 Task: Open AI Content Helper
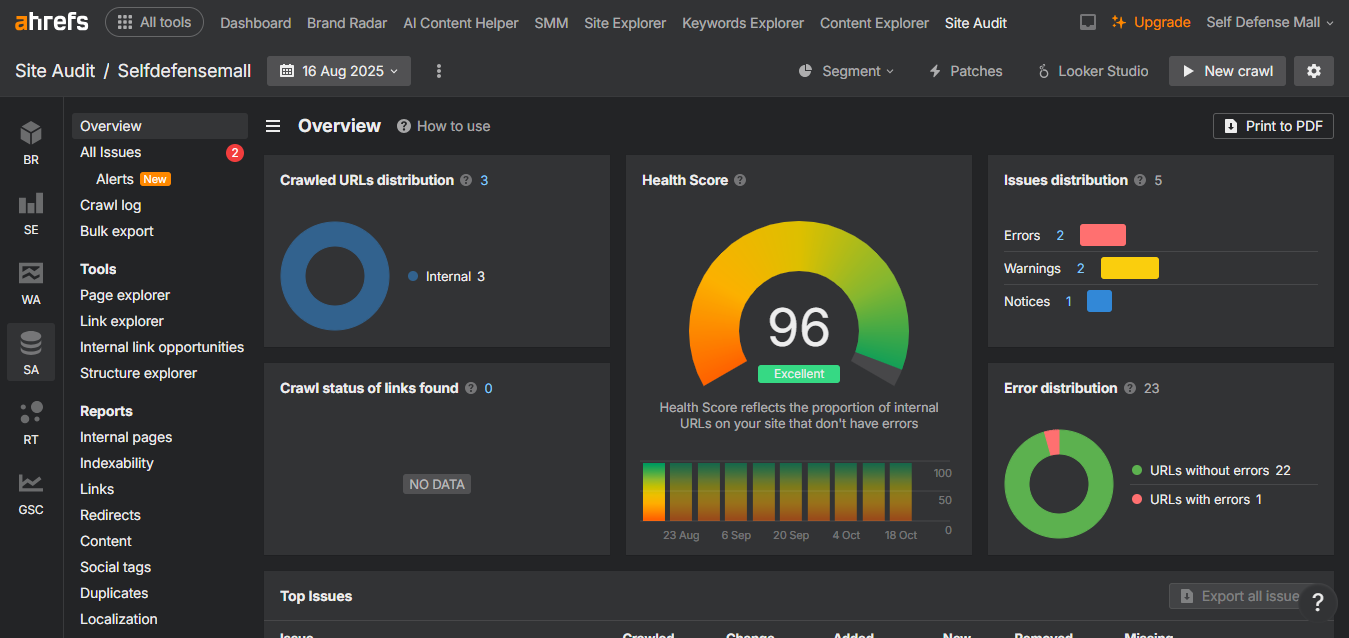(461, 22)
